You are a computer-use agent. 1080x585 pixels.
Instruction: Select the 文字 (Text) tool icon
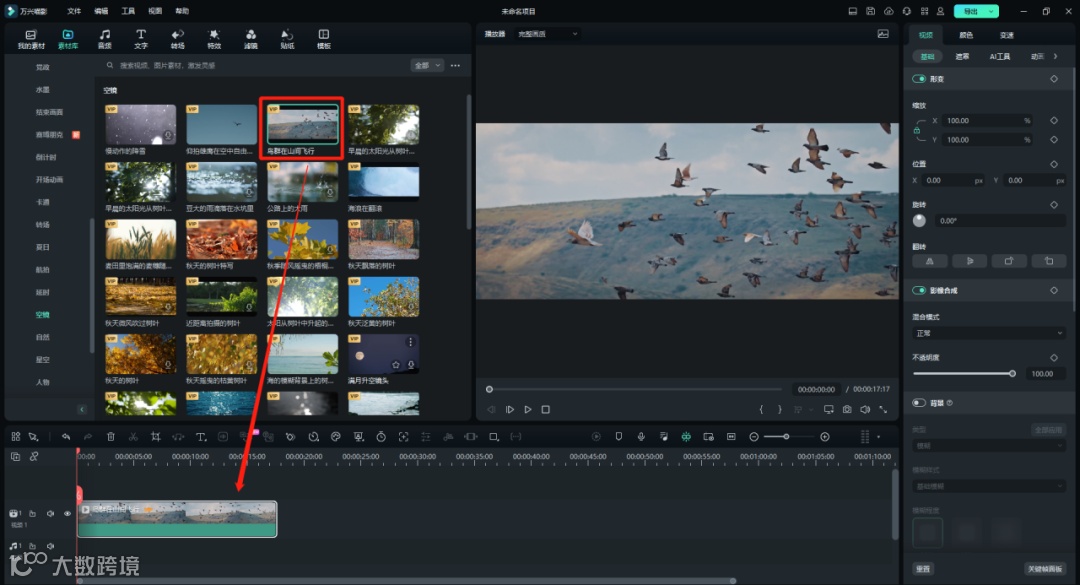(x=141, y=38)
